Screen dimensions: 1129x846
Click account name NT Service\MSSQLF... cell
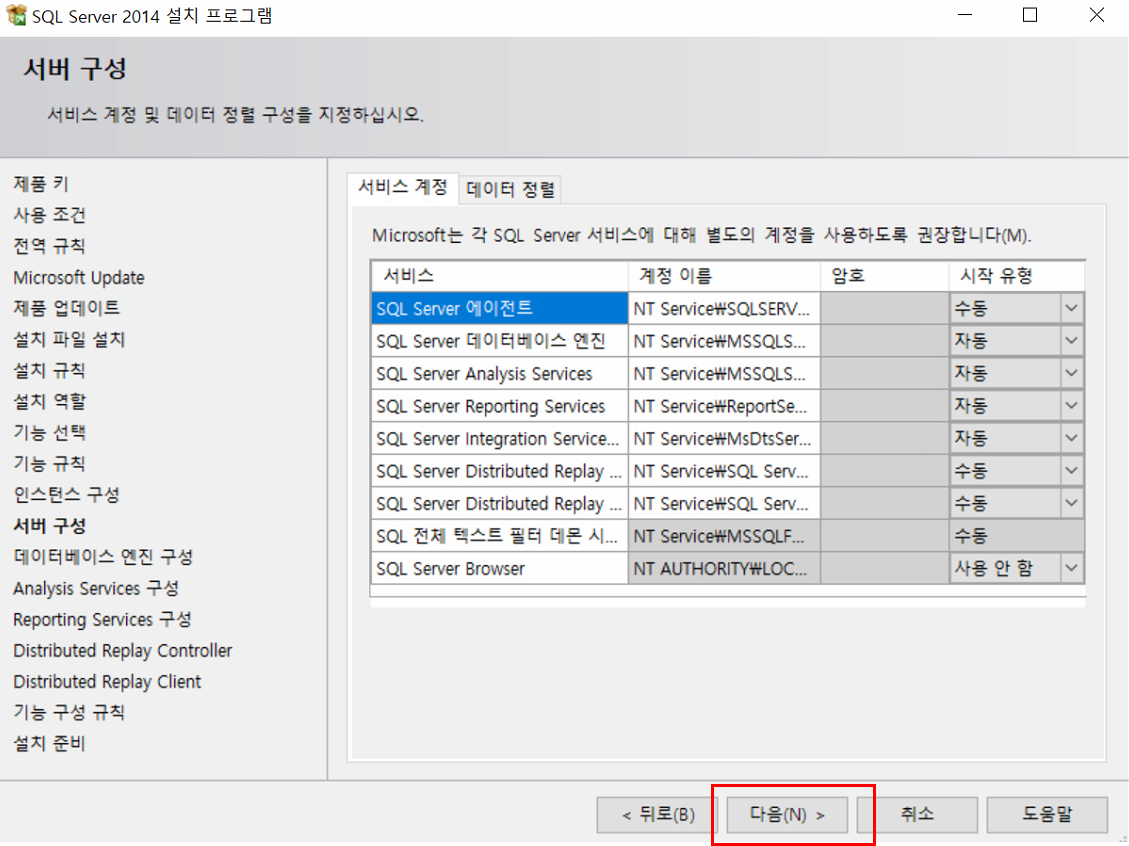(724, 536)
